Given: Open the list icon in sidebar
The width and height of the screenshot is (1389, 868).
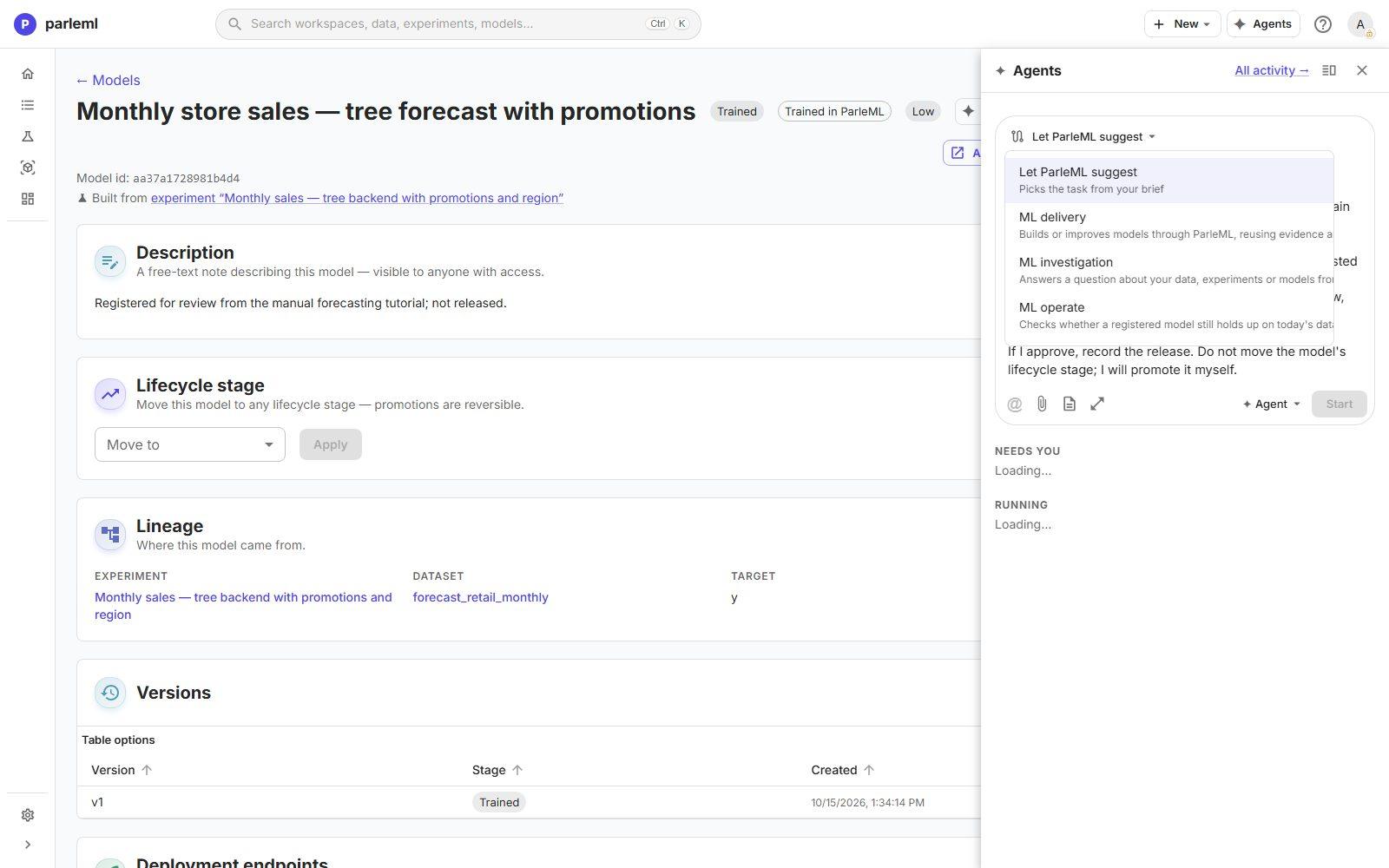Looking at the screenshot, I should pyautogui.click(x=28, y=105).
